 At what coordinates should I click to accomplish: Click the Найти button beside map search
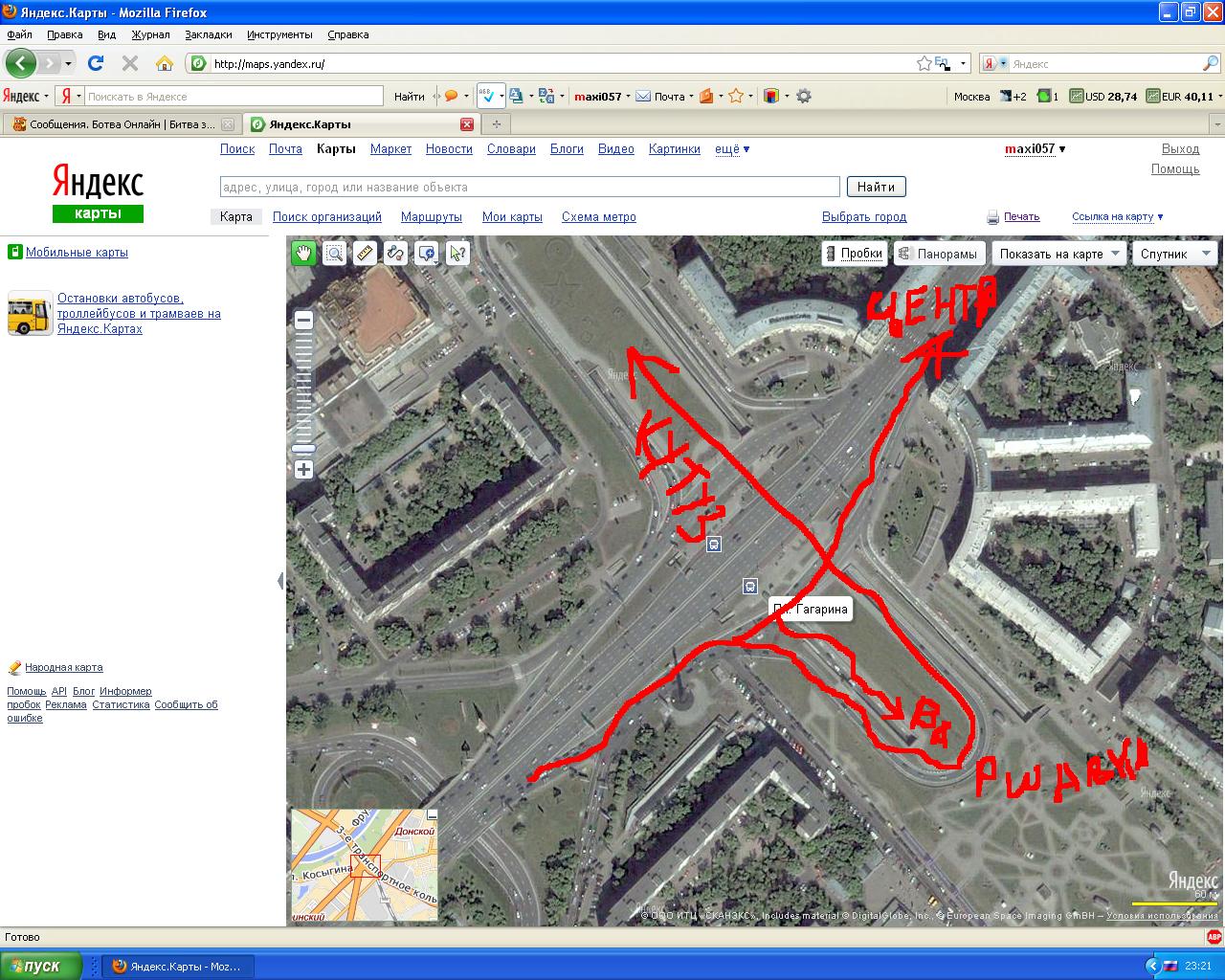tap(876, 187)
